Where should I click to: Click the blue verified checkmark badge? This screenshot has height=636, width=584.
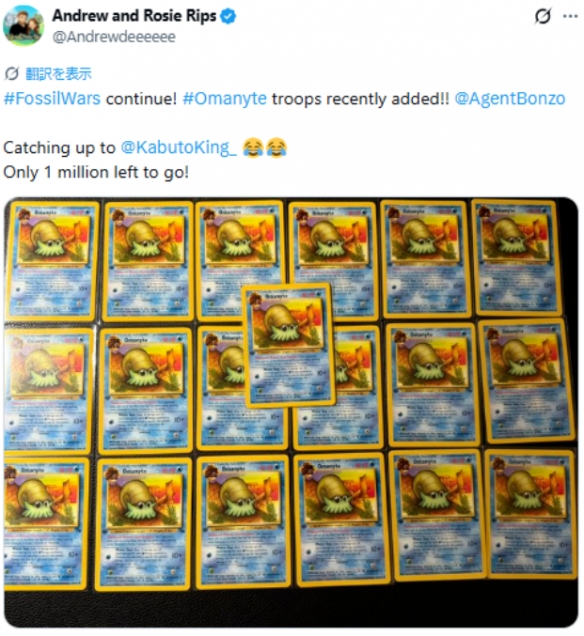(x=228, y=16)
